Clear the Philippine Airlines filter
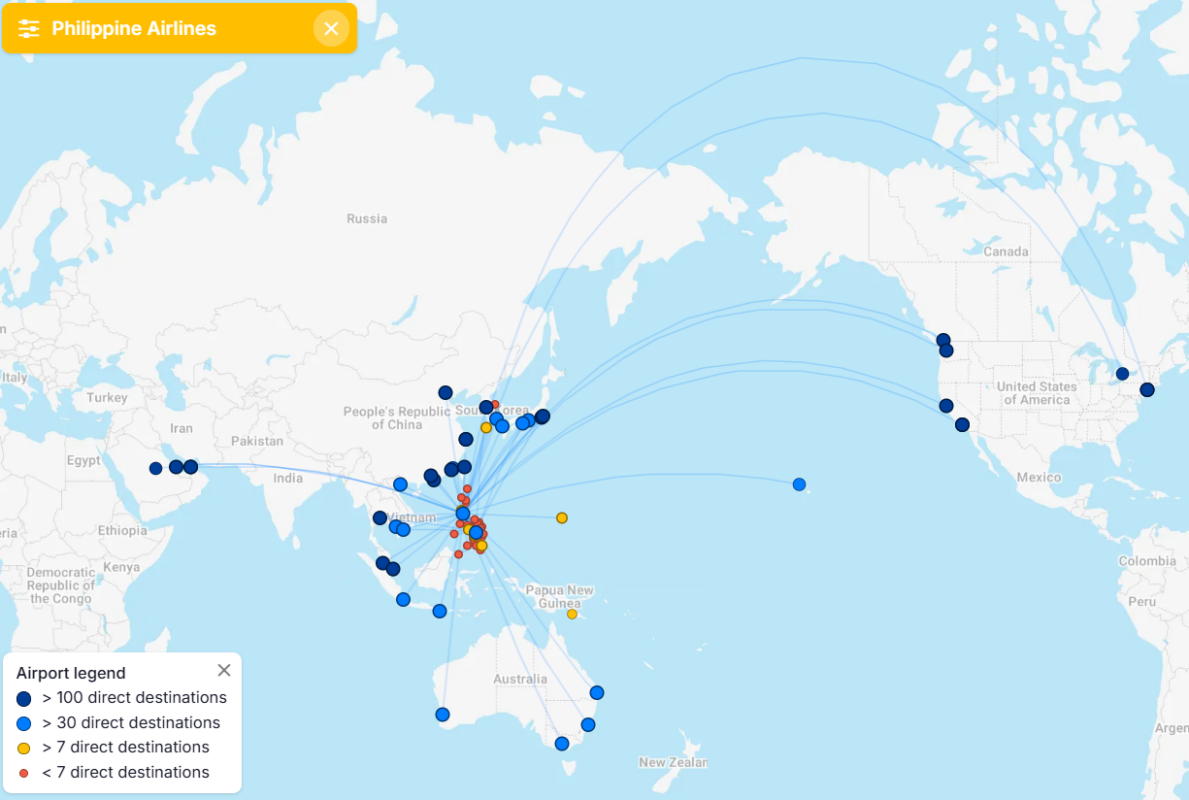 [x=331, y=29]
